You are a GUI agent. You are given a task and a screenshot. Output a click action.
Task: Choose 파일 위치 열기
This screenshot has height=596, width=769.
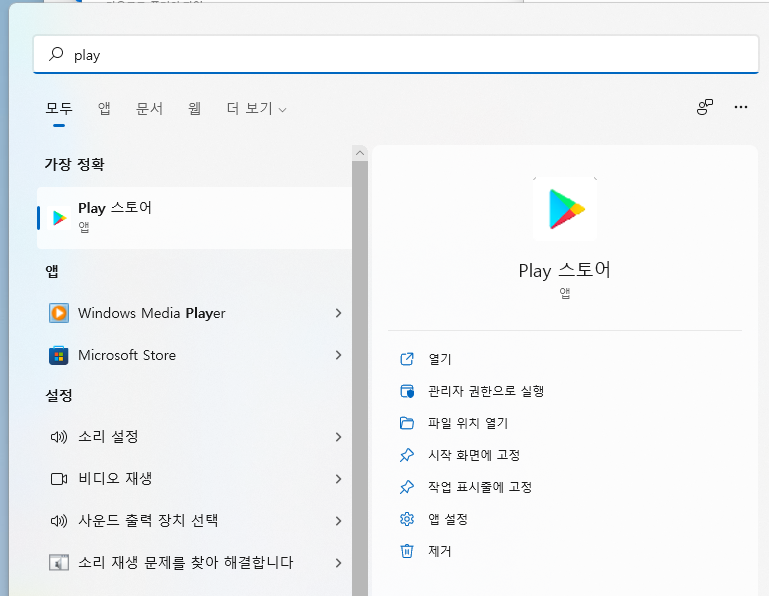(468, 423)
